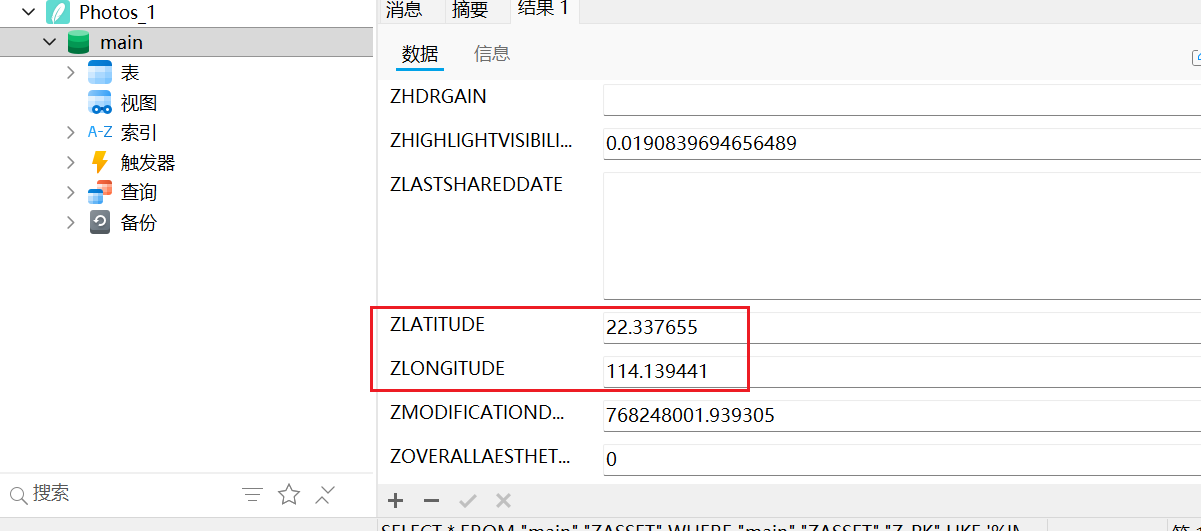Switch to the 信息 sub-tab
The height and width of the screenshot is (531, 1201).
492,54
